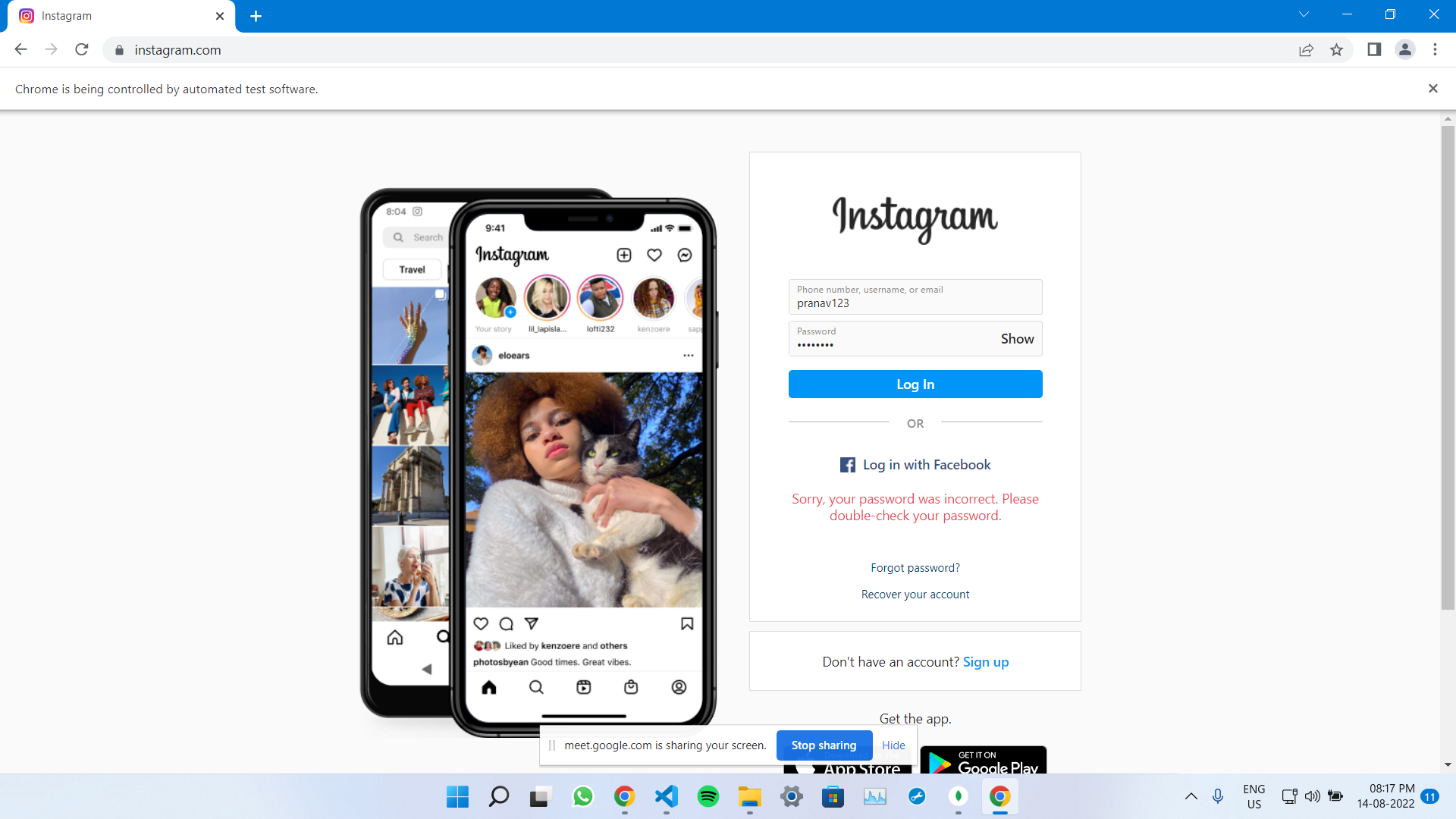
Task: Open WhatsApp from the taskbar
Action: point(582,796)
